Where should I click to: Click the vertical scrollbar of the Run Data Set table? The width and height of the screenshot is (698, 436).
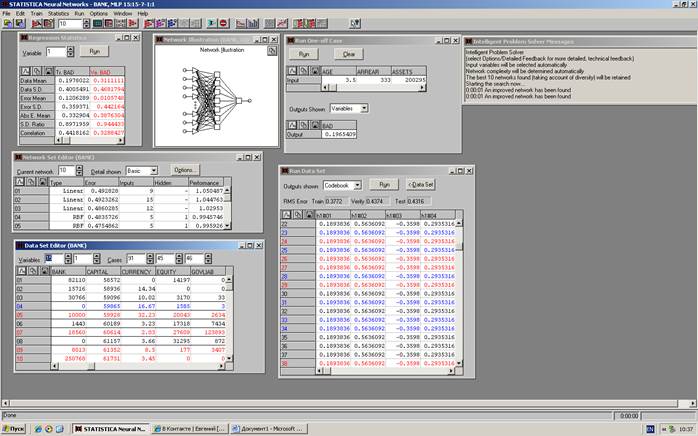click(x=459, y=293)
